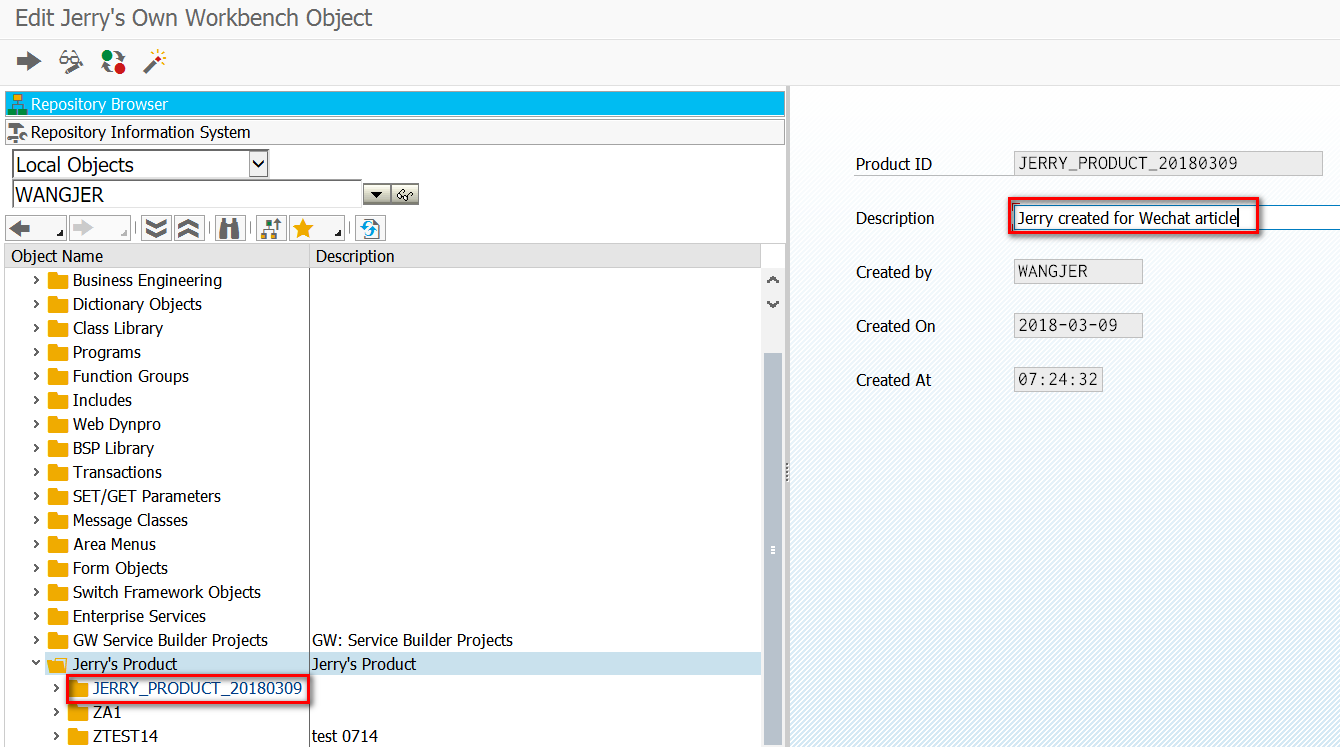Click the Created At field 07:24:32
Image resolution: width=1340 pixels, height=747 pixels.
pos(1058,380)
